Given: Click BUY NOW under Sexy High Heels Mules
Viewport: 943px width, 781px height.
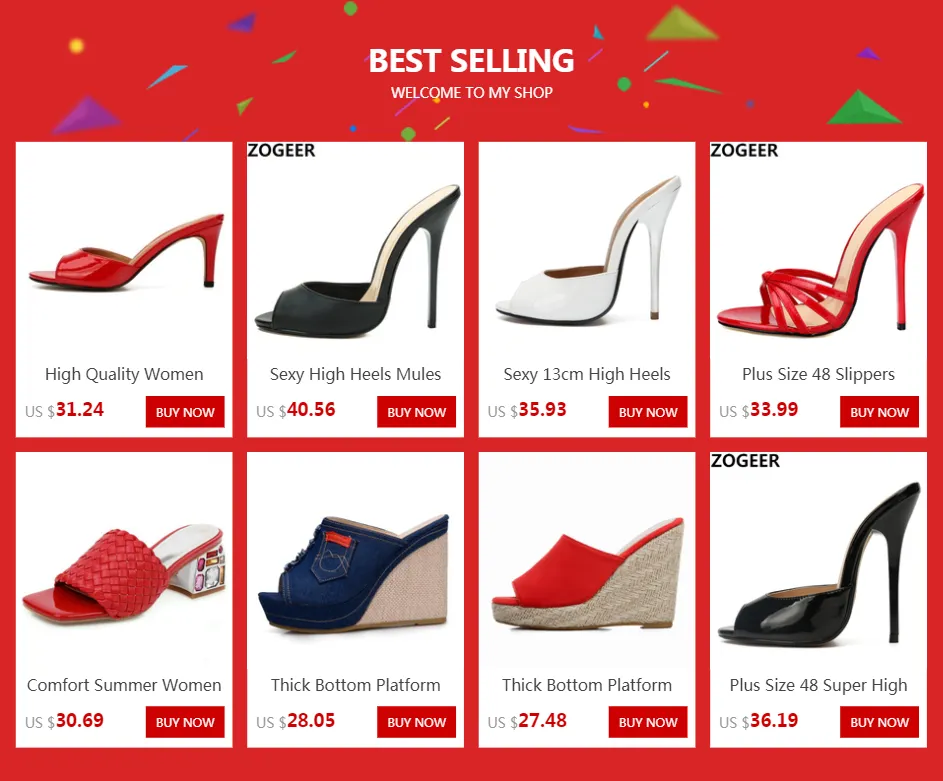Looking at the screenshot, I should point(416,412).
